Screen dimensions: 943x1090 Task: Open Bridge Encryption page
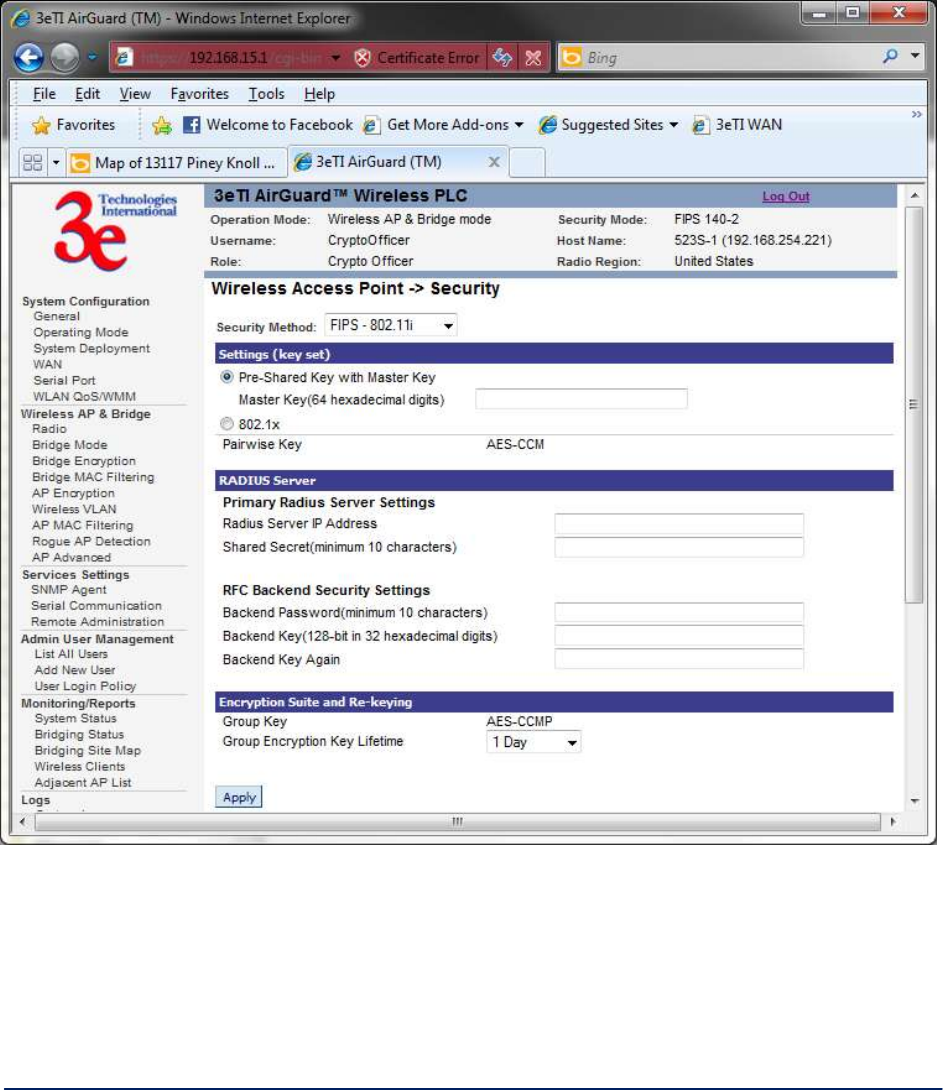coord(83,461)
